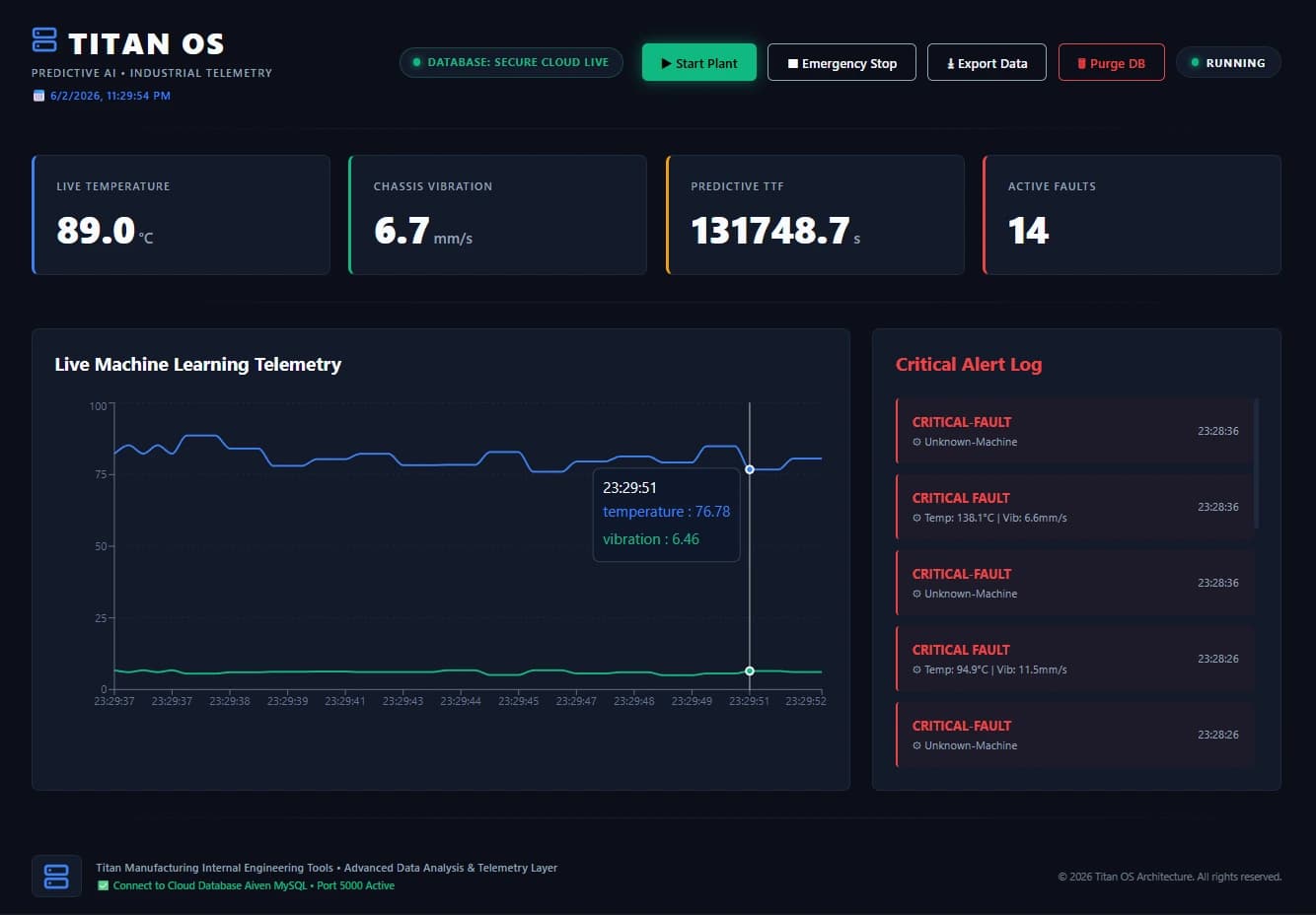Click the green dot in the RUNNING badge
The width and height of the screenshot is (1316, 915).
tap(1195, 63)
